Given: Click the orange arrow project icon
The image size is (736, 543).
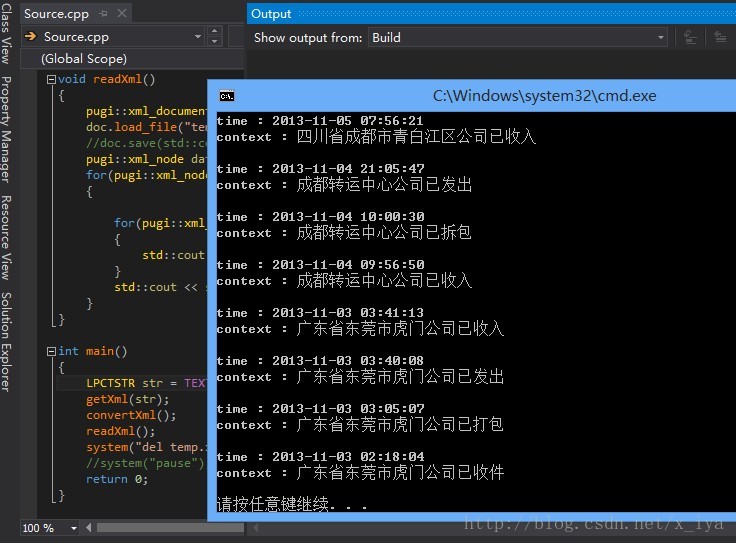Looking at the screenshot, I should pyautogui.click(x=31, y=36).
